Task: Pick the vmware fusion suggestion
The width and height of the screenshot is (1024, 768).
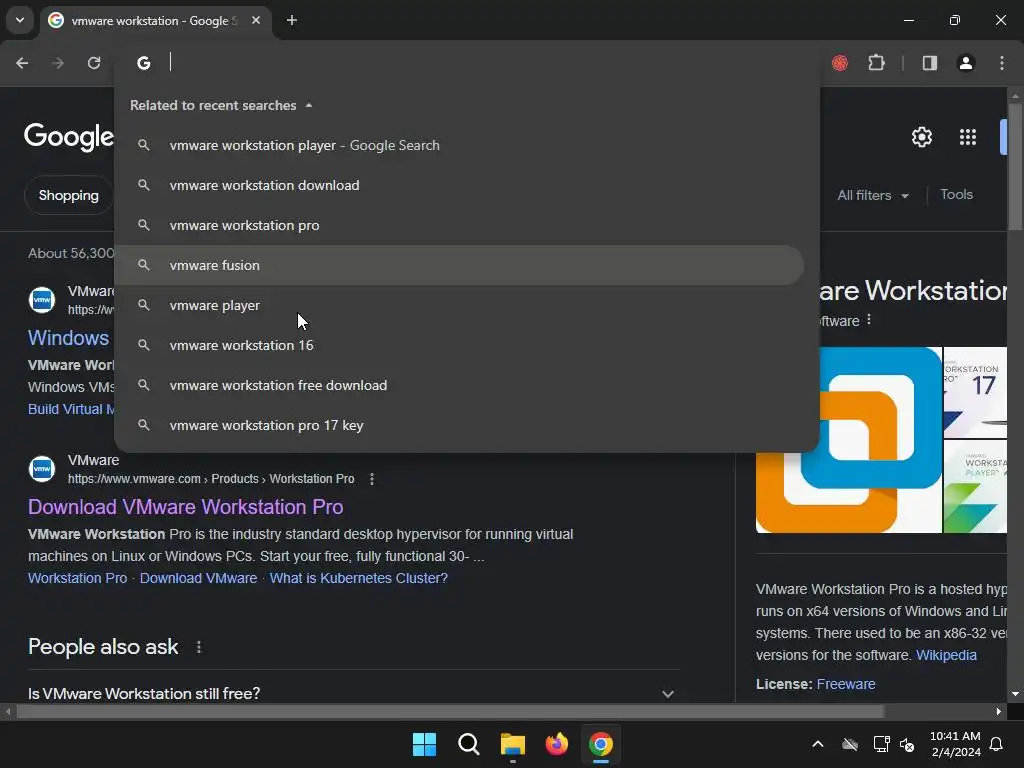Action: [458, 265]
